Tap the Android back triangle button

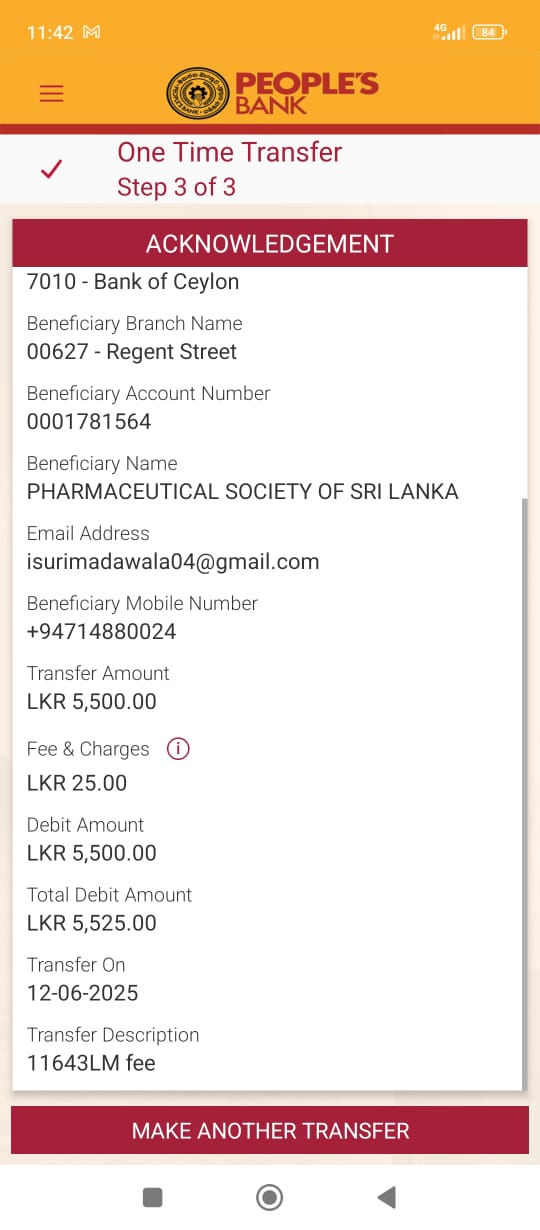[x=386, y=1197]
